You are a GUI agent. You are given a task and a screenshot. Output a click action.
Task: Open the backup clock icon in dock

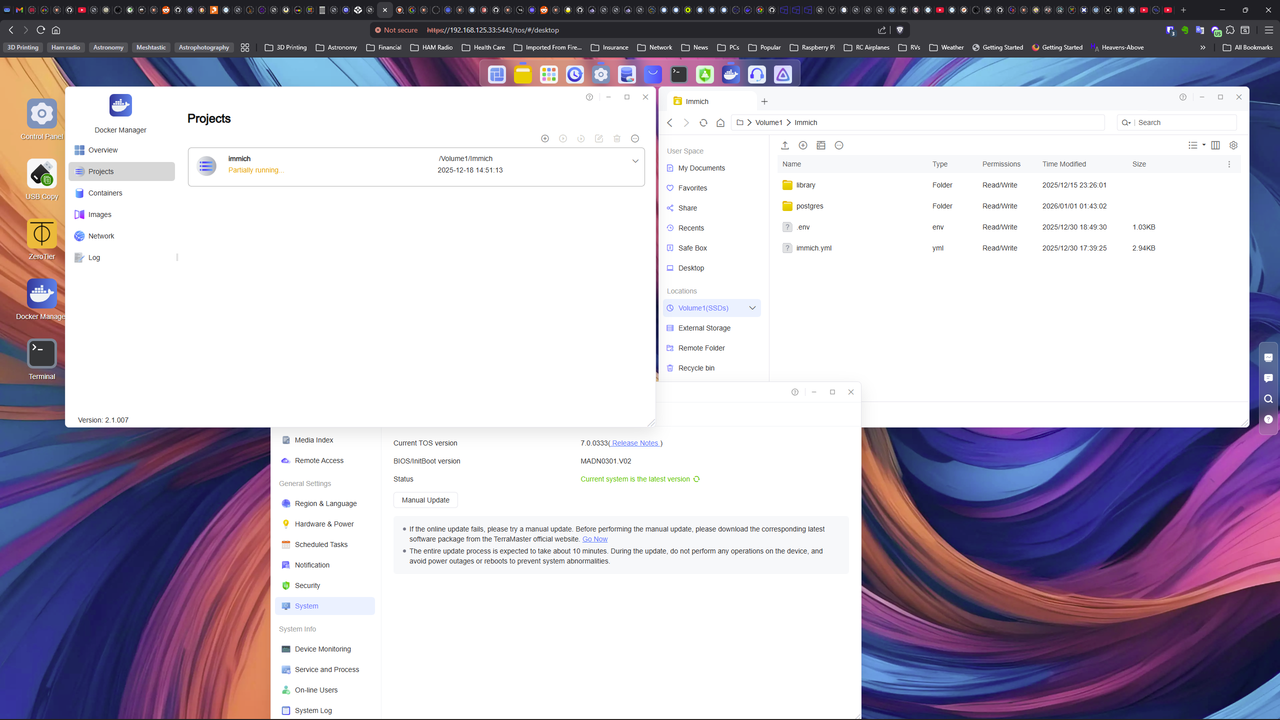point(575,74)
